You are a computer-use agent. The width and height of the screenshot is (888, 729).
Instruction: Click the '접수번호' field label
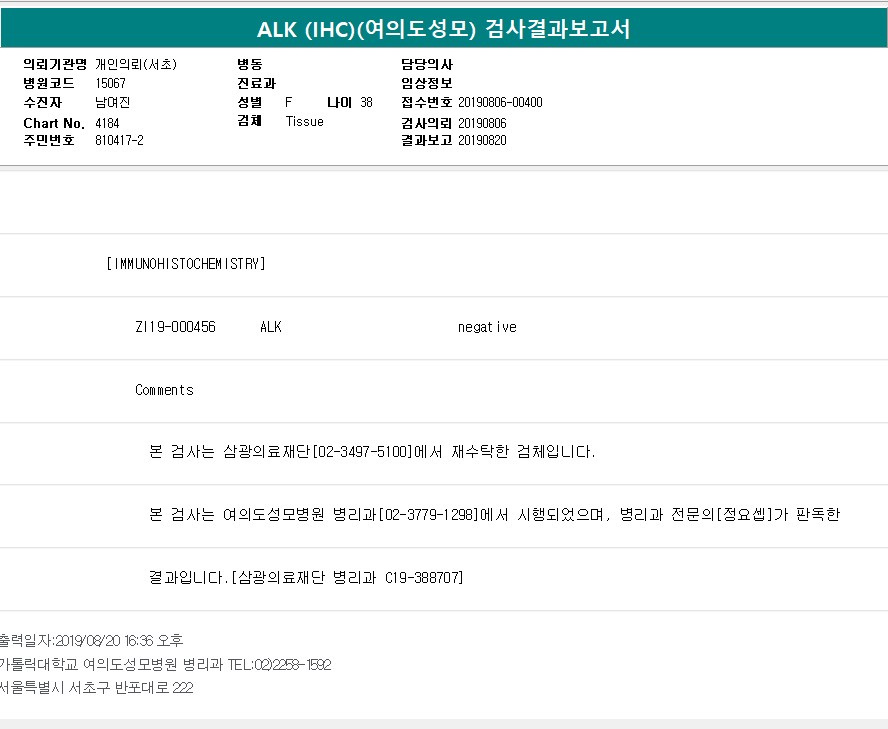click(426, 103)
